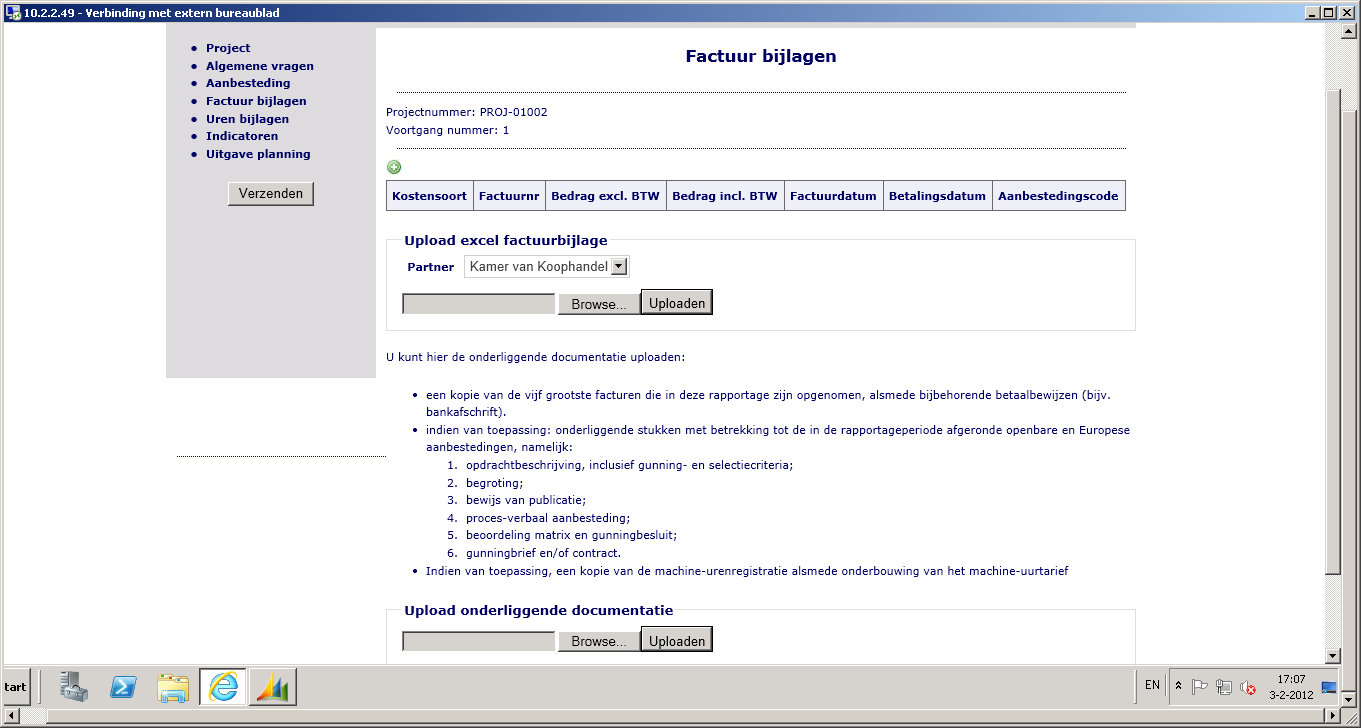Click the Action Center flag tray icon
This screenshot has height=728, width=1361.
(1200, 686)
